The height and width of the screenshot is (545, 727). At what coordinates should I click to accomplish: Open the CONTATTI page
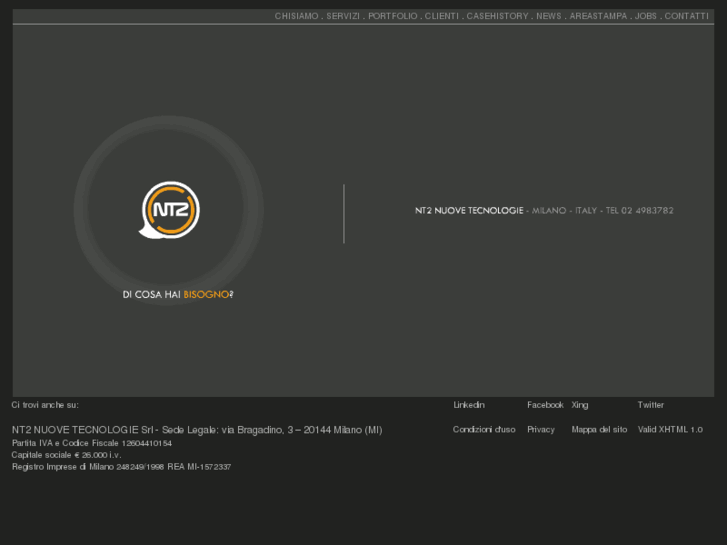click(687, 16)
